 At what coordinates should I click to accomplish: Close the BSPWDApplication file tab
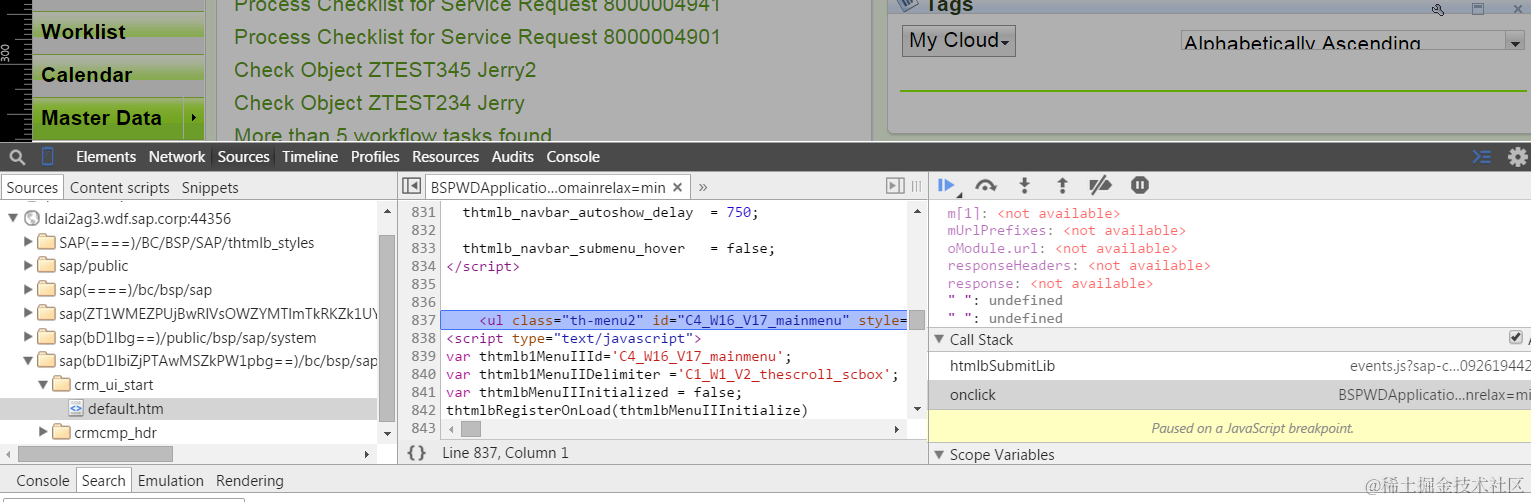pyautogui.click(x=679, y=187)
